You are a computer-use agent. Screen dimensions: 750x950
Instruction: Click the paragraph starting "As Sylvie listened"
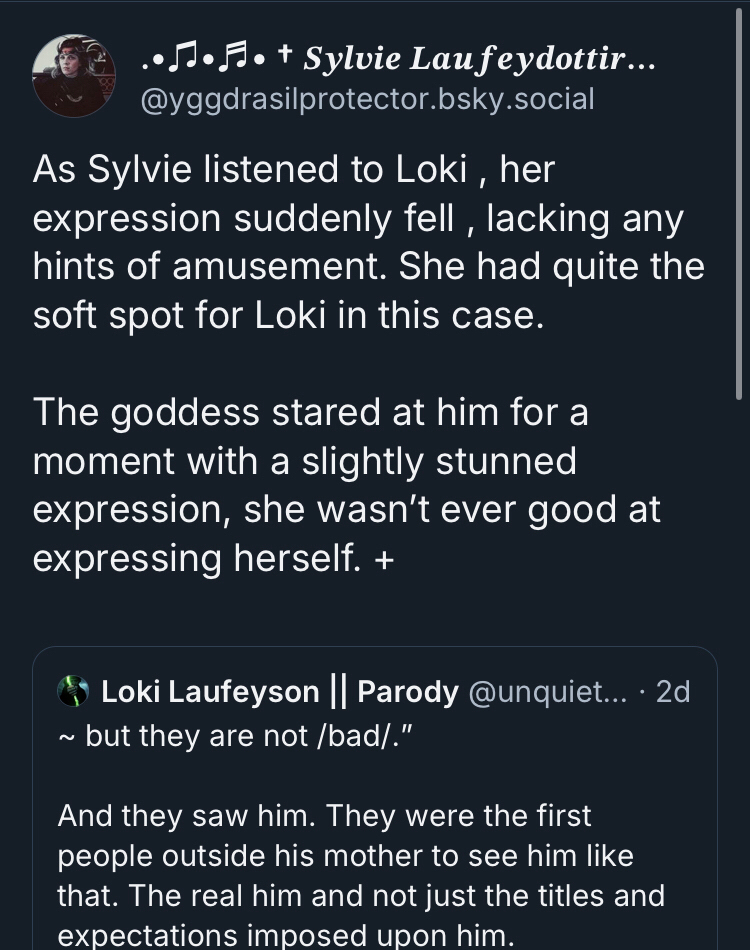[x=368, y=242]
